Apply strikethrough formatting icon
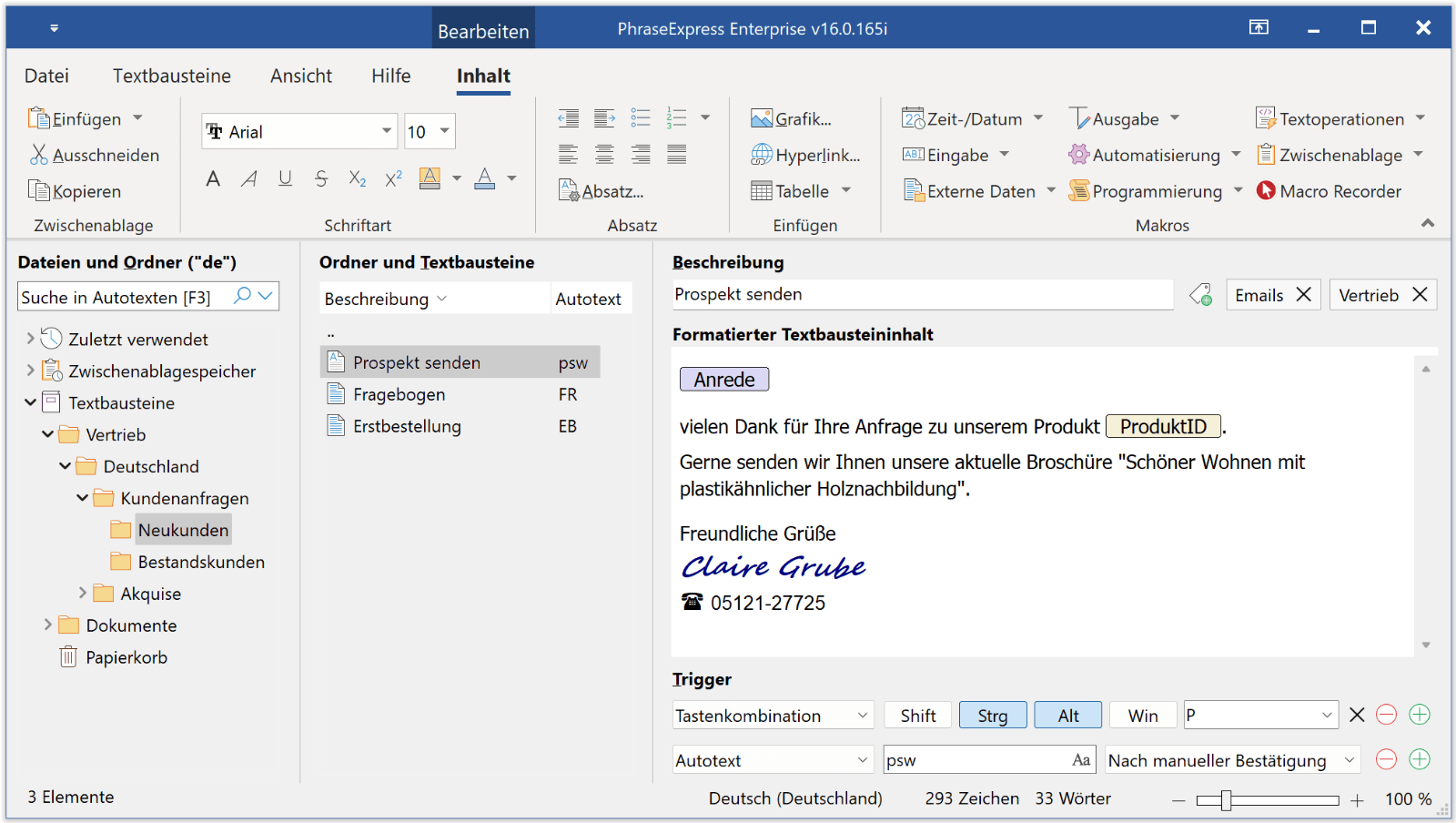Viewport: 1456px width, 823px height. [x=321, y=178]
